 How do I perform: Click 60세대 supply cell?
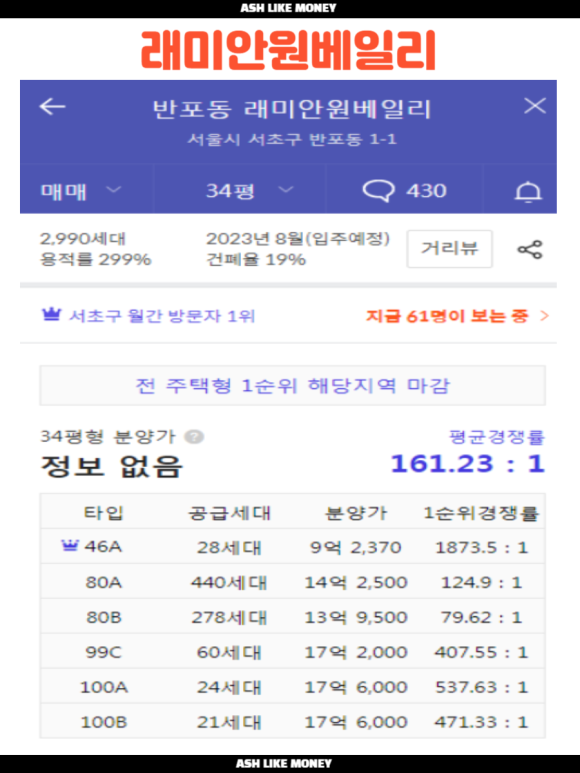click(x=229, y=652)
